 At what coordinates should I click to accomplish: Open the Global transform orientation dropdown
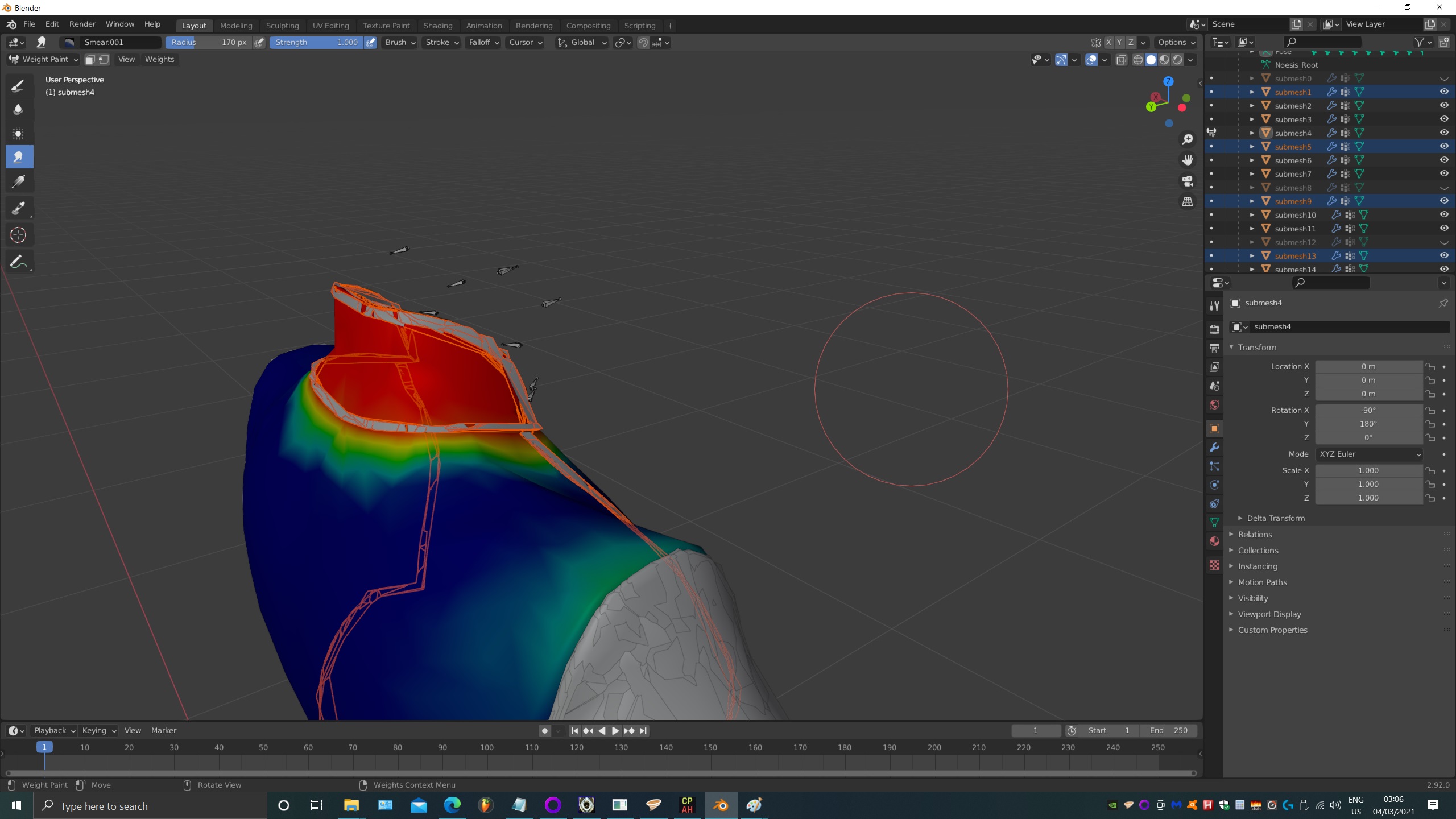(582, 42)
